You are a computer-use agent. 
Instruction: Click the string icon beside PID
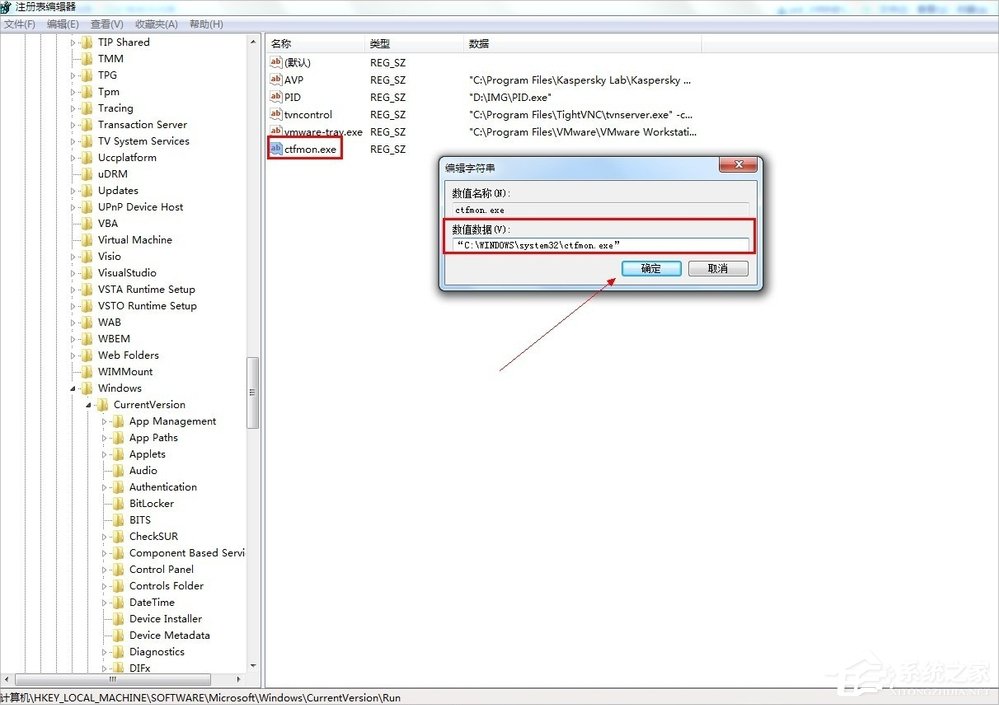278,97
